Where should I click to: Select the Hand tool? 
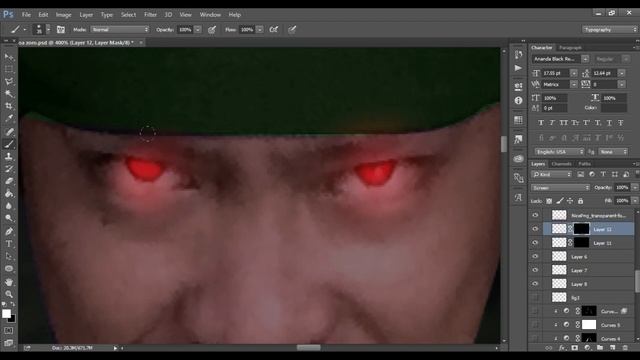pyautogui.click(x=9, y=282)
